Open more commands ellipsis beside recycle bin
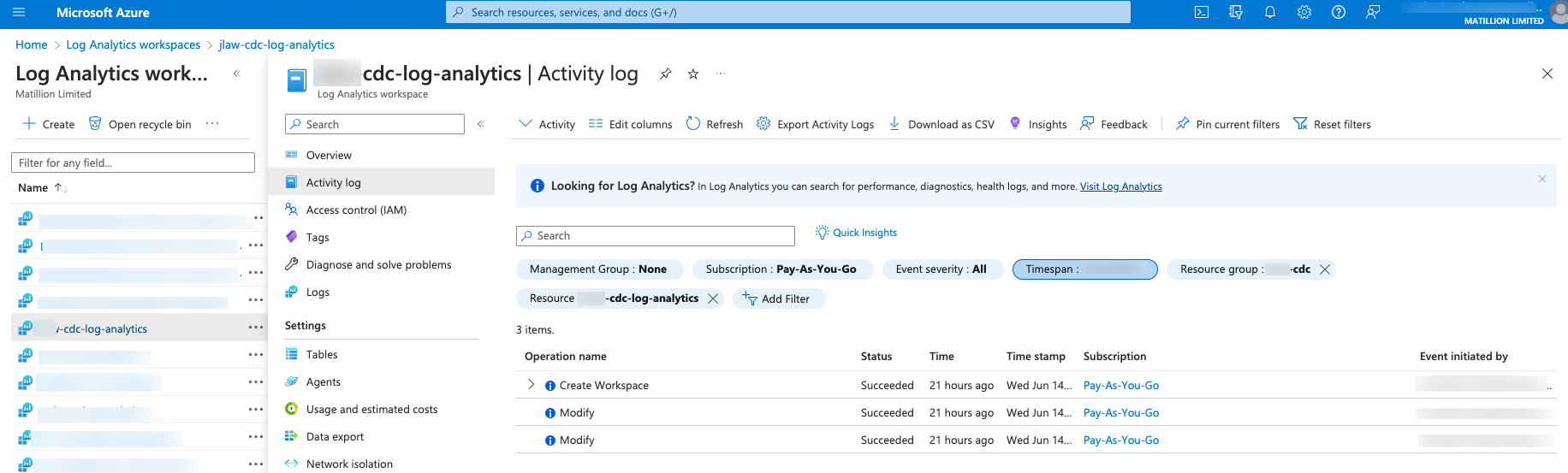 (212, 123)
